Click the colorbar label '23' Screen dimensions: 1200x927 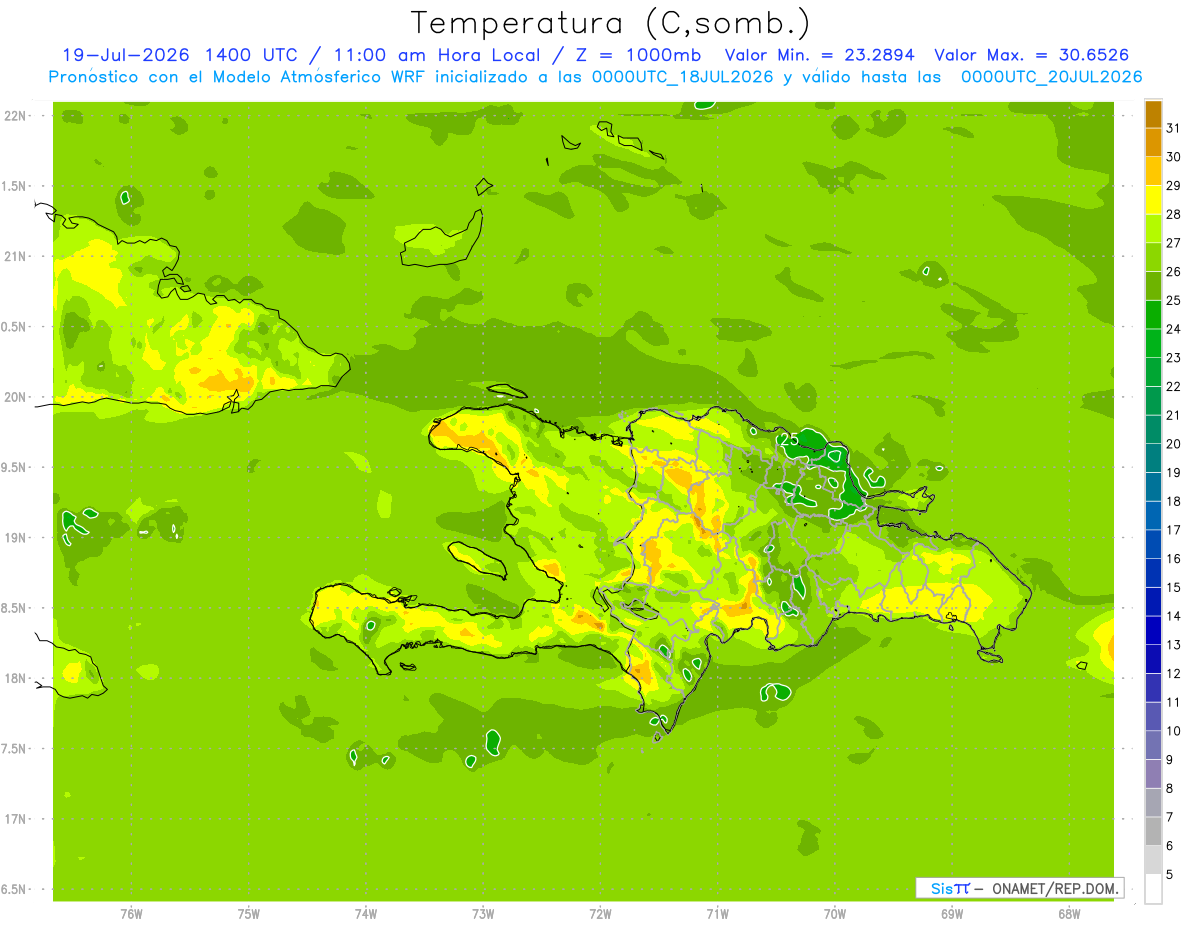[1173, 358]
